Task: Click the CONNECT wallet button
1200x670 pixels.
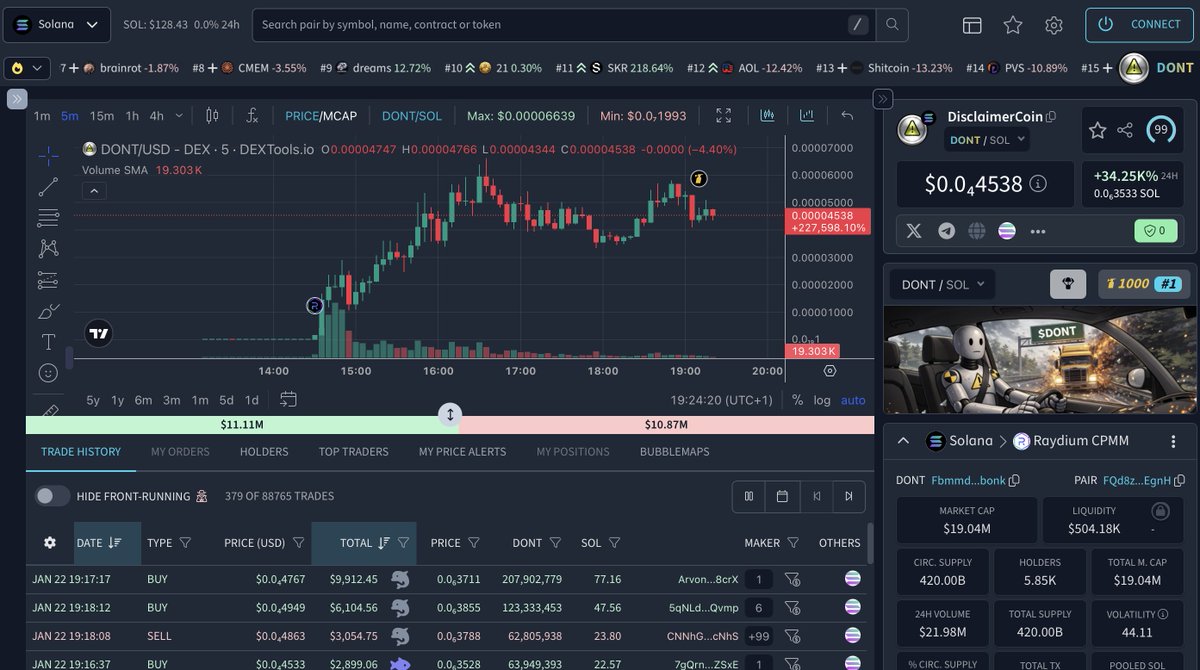Action: [x=1139, y=25]
